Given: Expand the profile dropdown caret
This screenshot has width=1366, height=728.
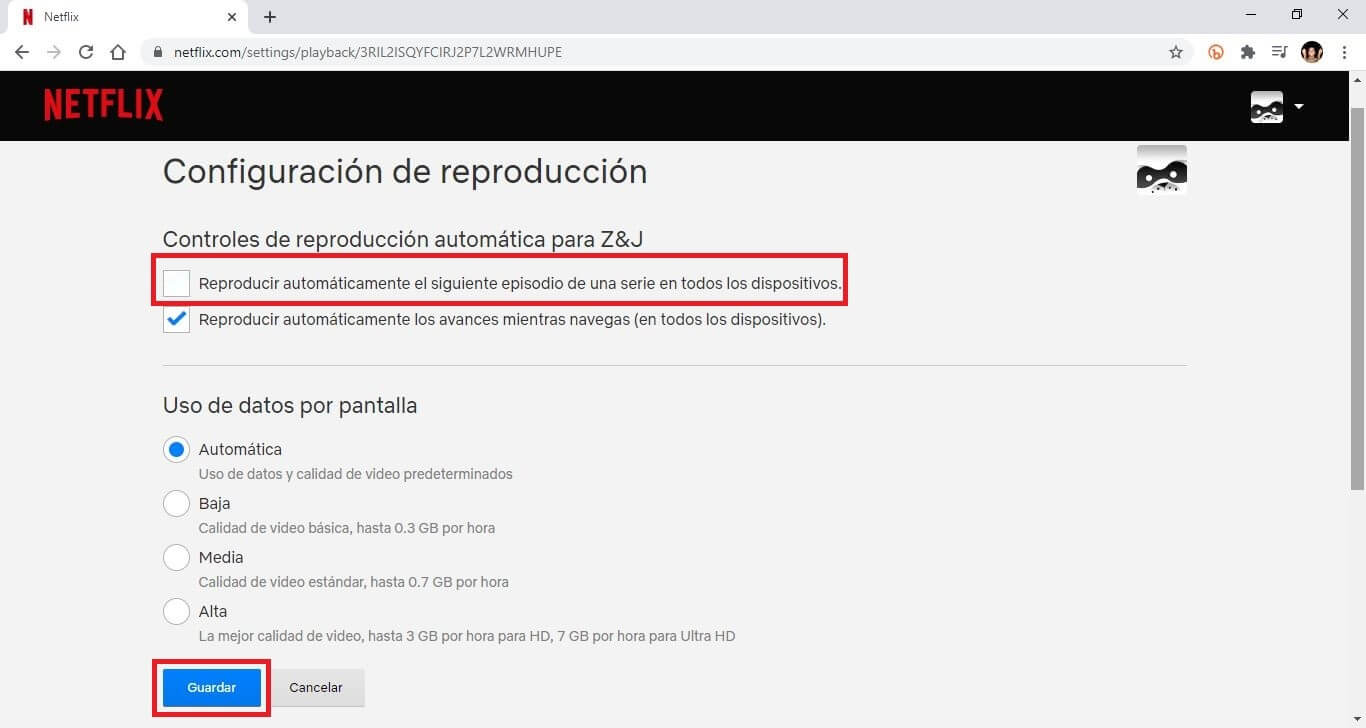Looking at the screenshot, I should point(1299,106).
